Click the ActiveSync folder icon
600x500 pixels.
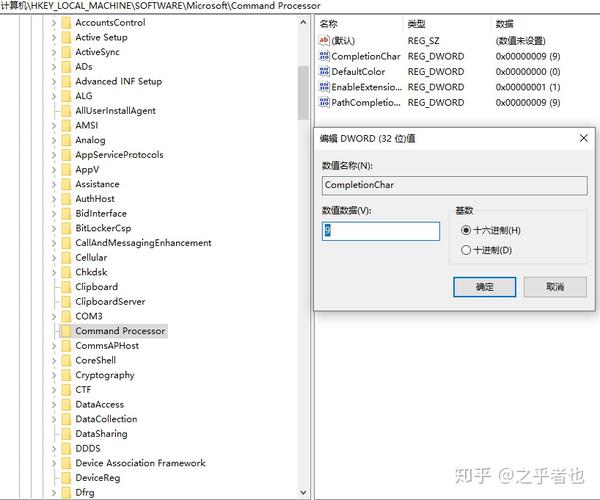66,52
